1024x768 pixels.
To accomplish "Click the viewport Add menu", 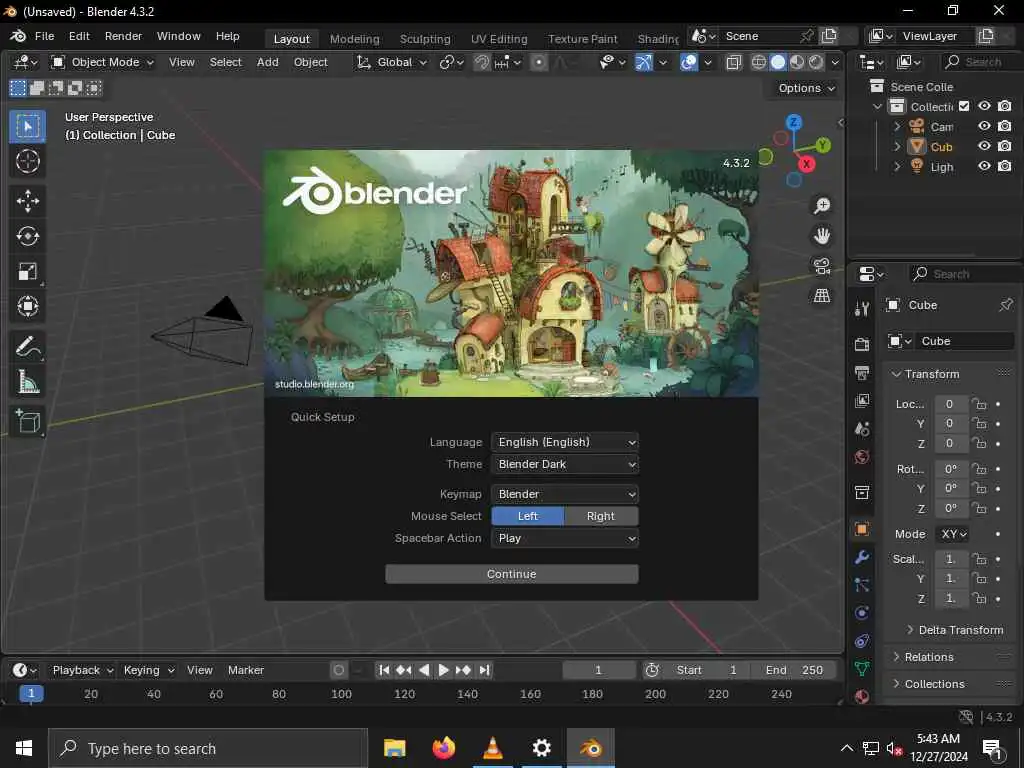I will coord(268,62).
